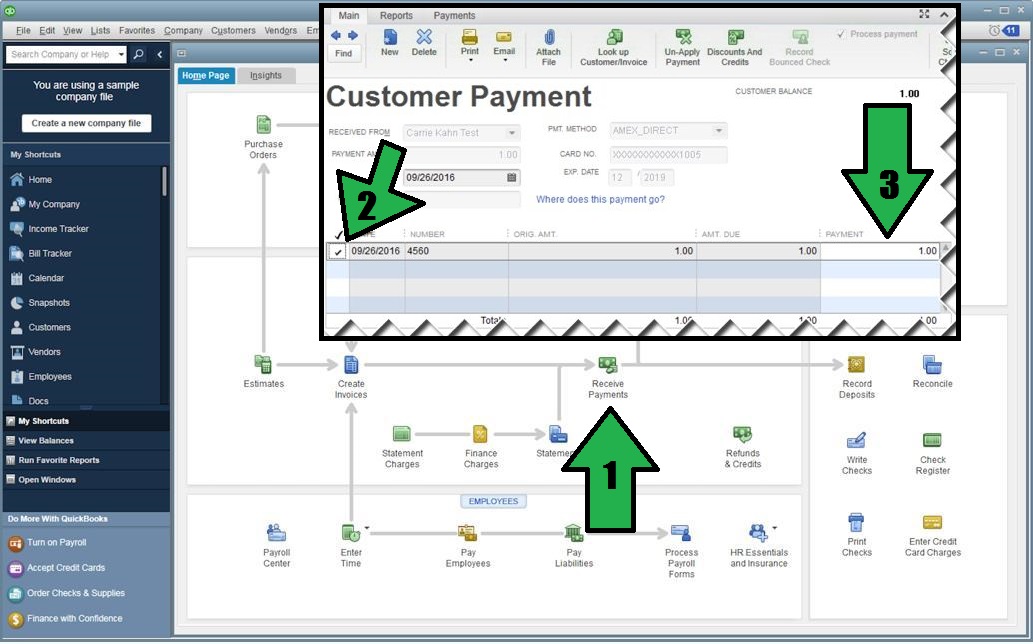Click Look up Customer/Invoice
1033x644 pixels.
click(613, 47)
